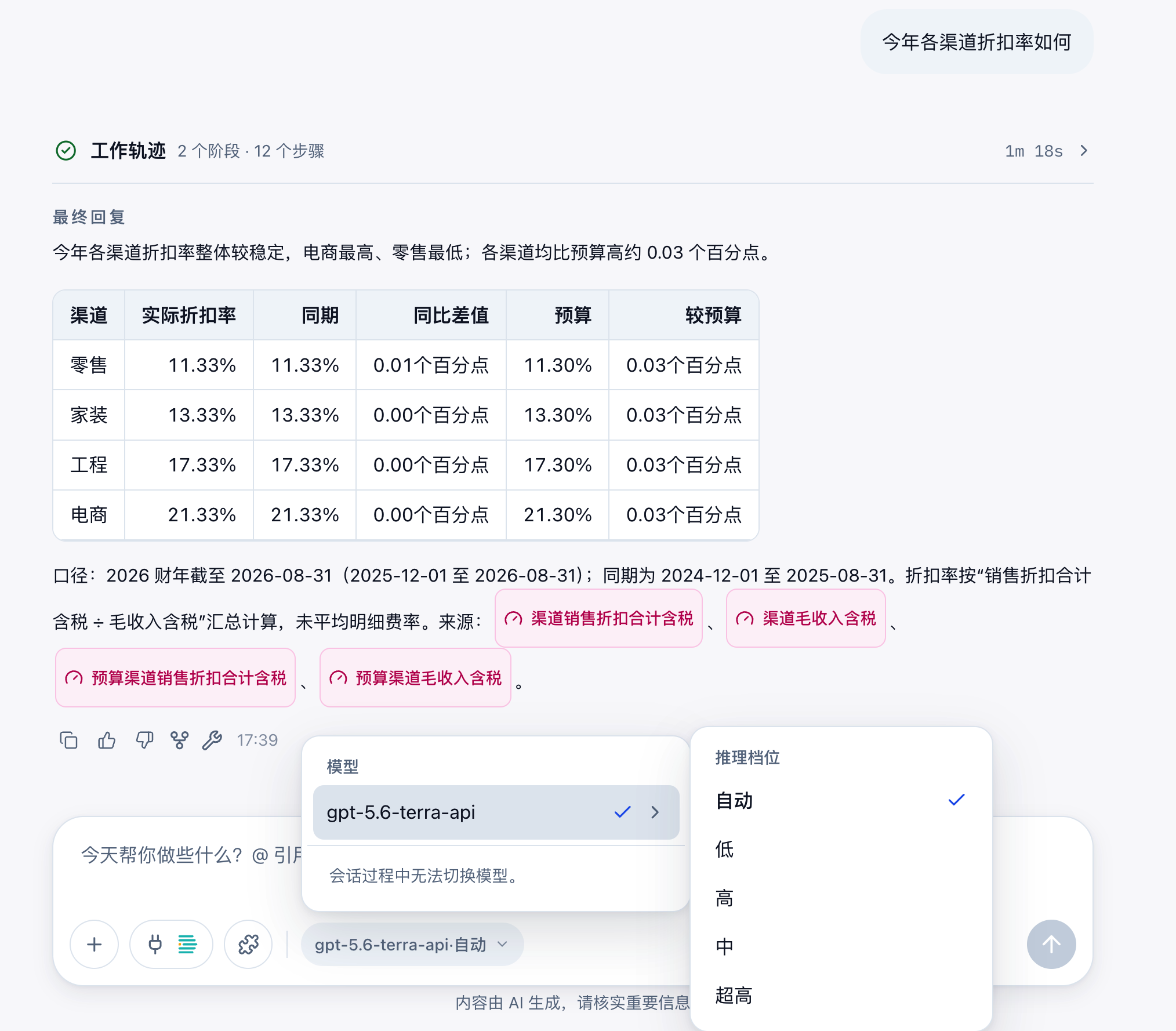This screenshot has height=1031, width=1176.
Task: Select 自动 reasoning level
Action: 841,801
